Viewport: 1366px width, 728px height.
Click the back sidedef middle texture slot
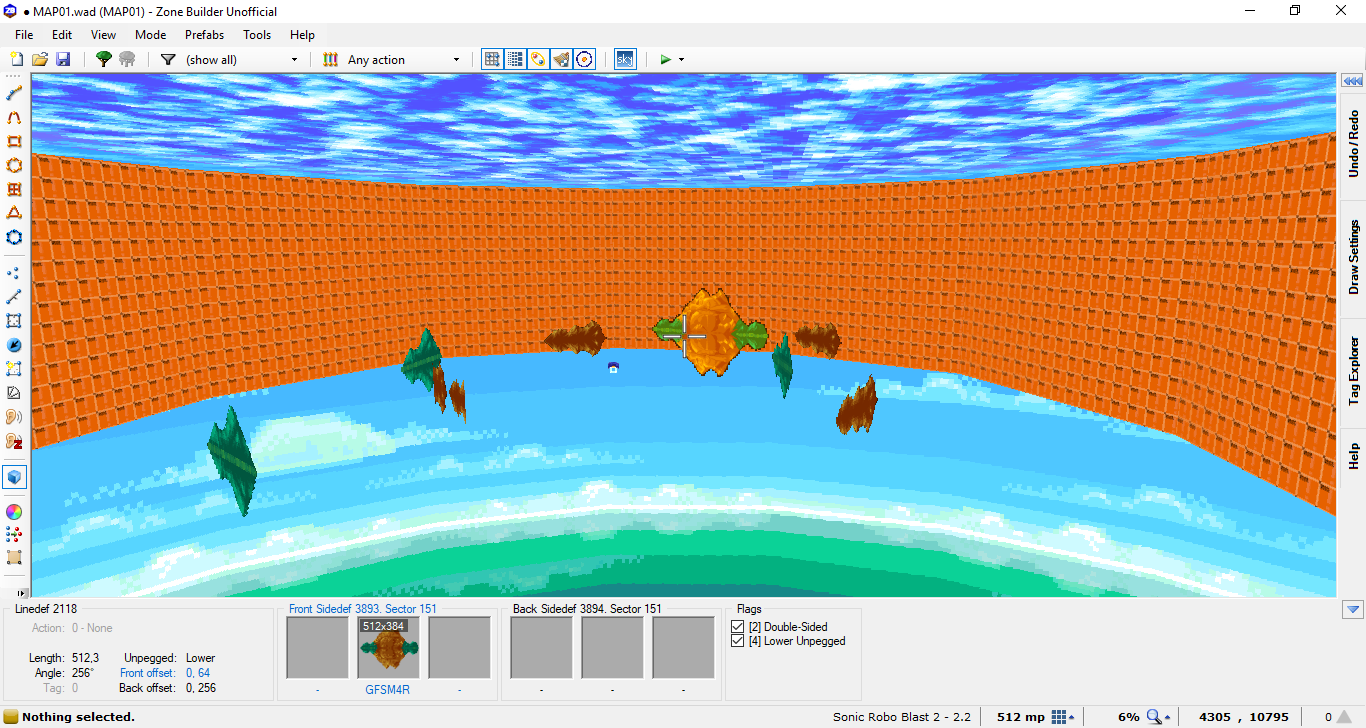[612, 648]
